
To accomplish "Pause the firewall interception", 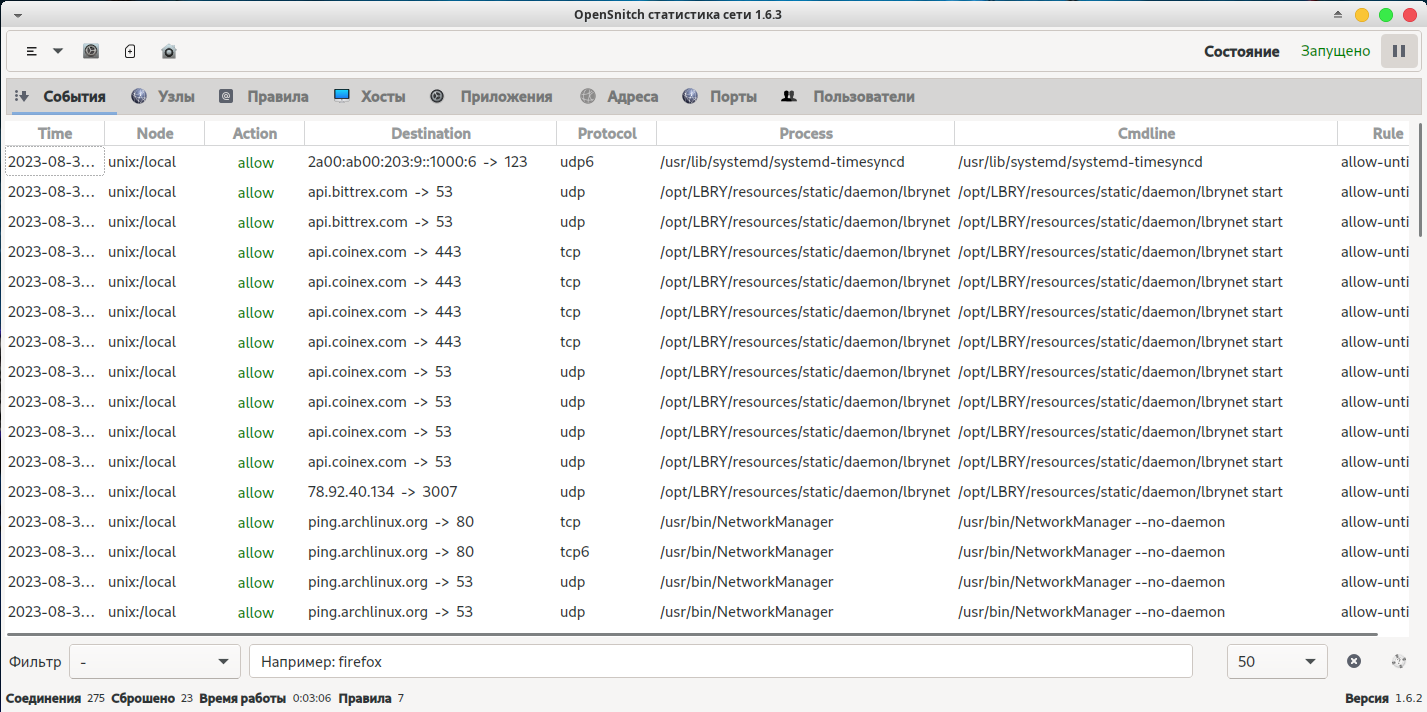I will click(1398, 51).
